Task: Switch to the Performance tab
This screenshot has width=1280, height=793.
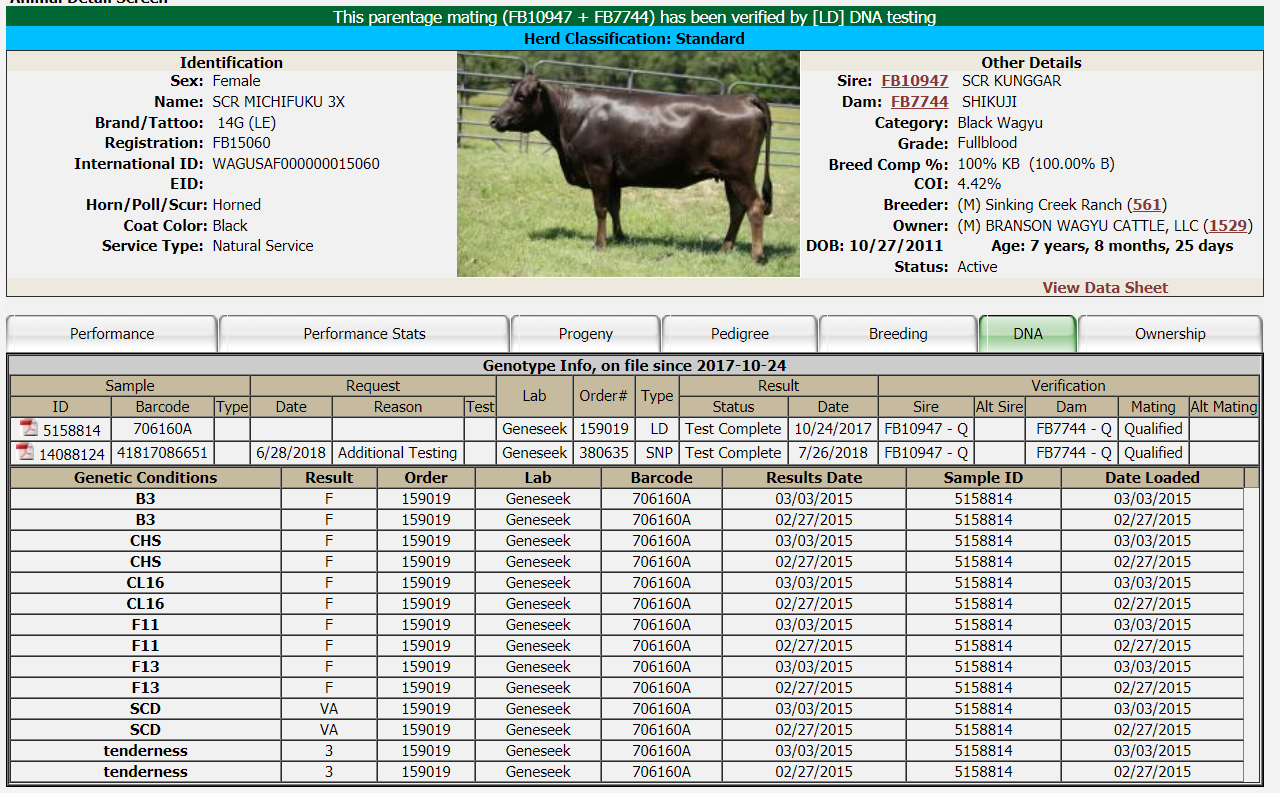Action: [x=112, y=334]
